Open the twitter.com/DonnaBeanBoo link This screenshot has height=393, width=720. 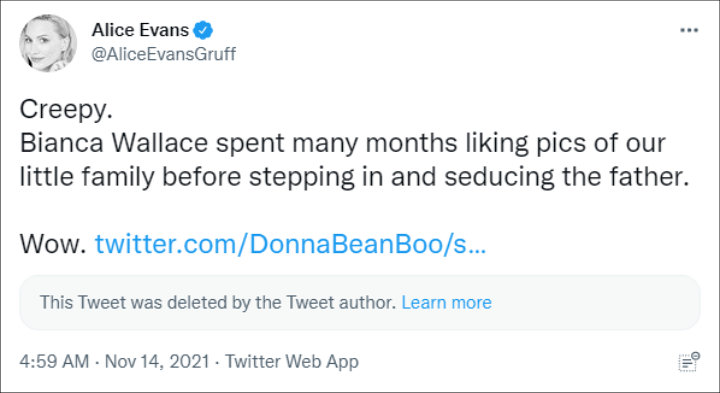click(x=290, y=244)
